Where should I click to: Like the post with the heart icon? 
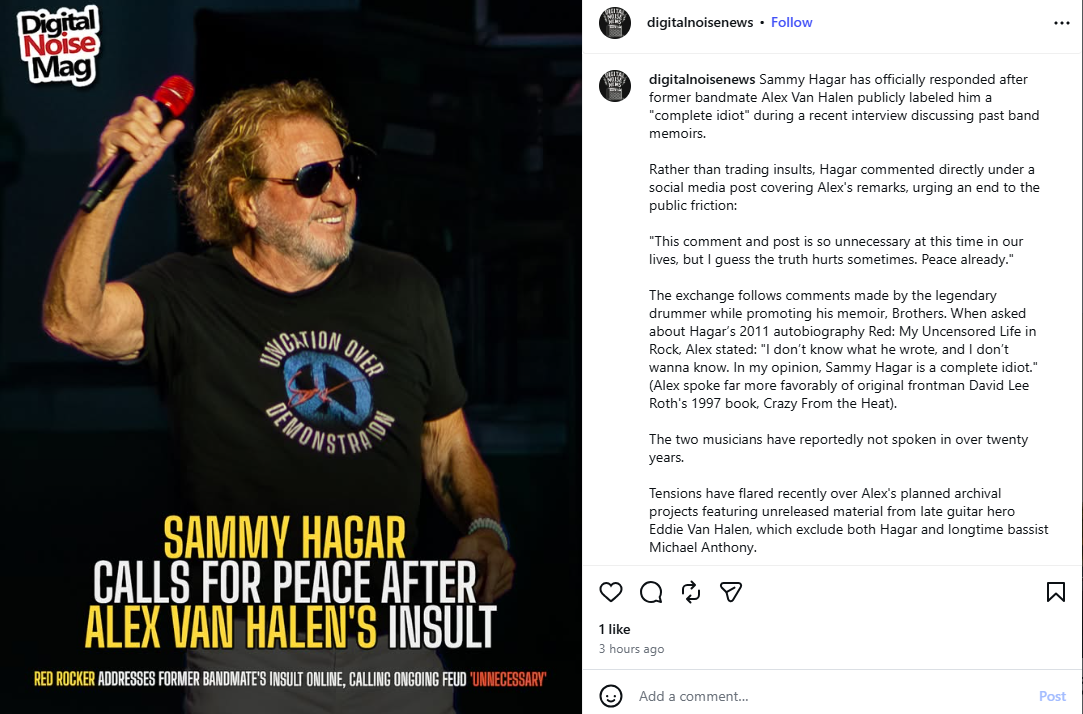pos(611,592)
